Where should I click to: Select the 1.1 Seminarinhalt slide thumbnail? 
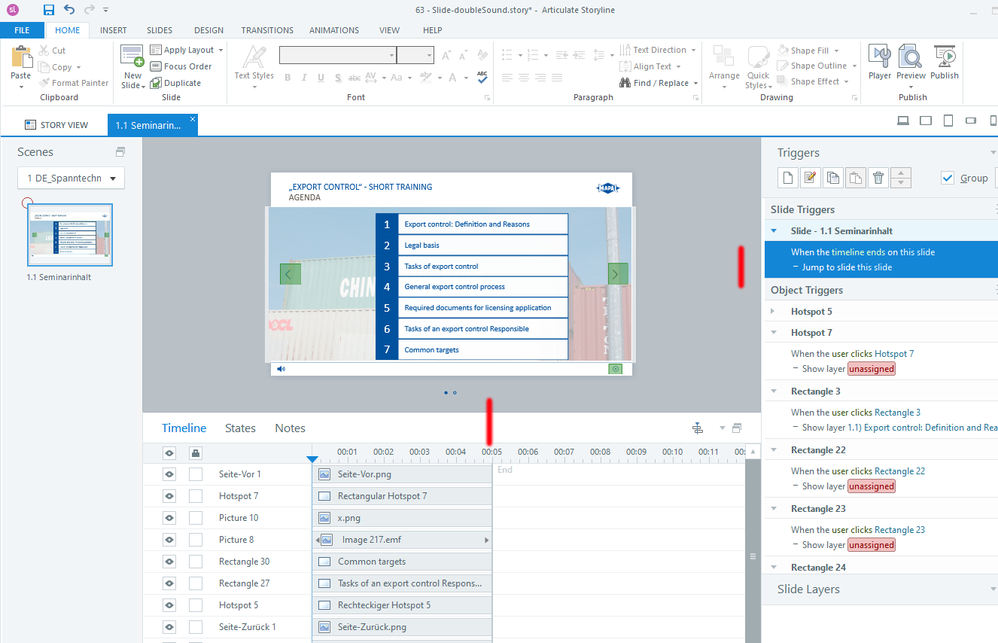coord(70,235)
